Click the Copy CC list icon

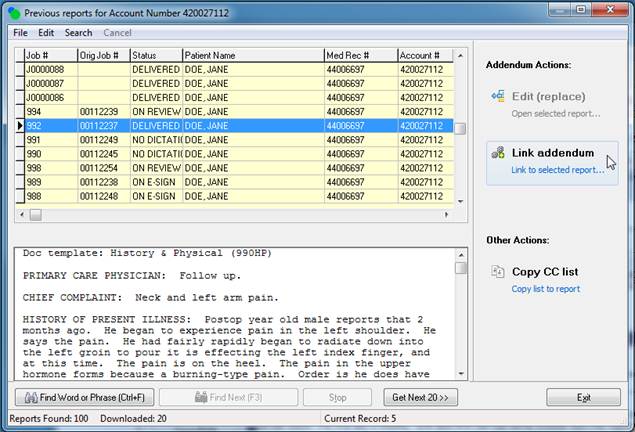[x=498, y=272]
